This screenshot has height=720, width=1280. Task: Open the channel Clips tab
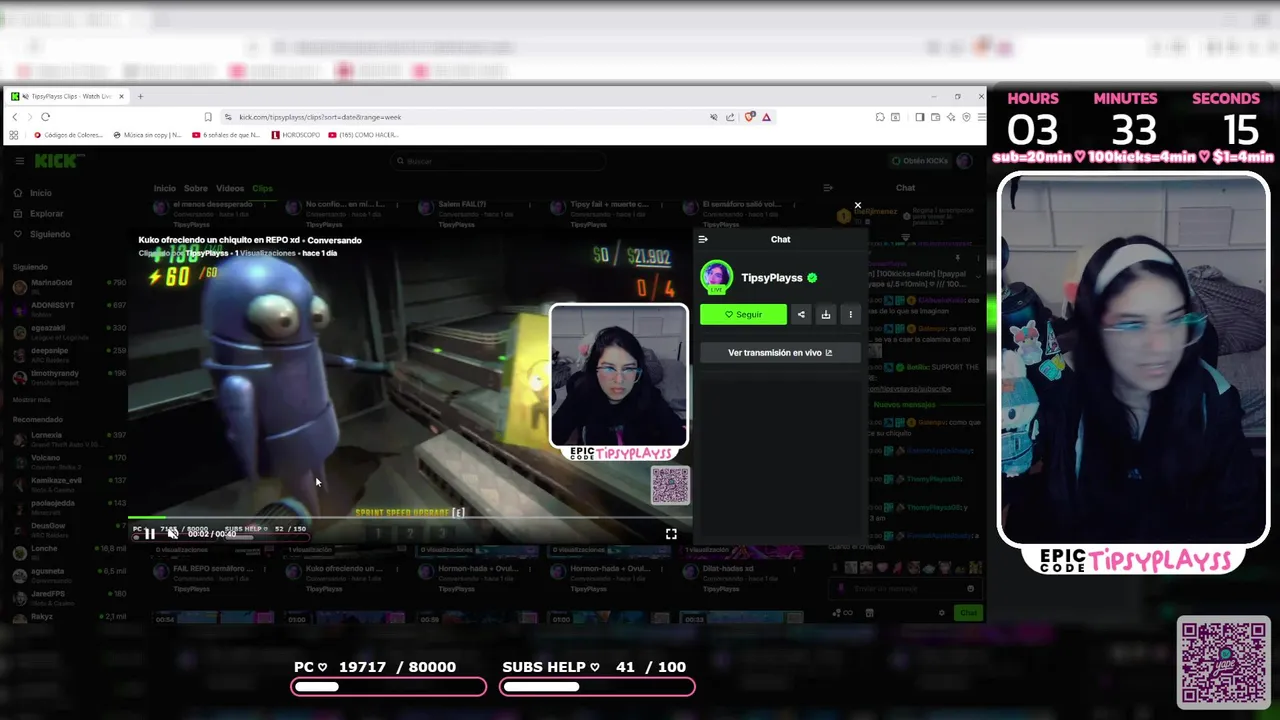262,188
